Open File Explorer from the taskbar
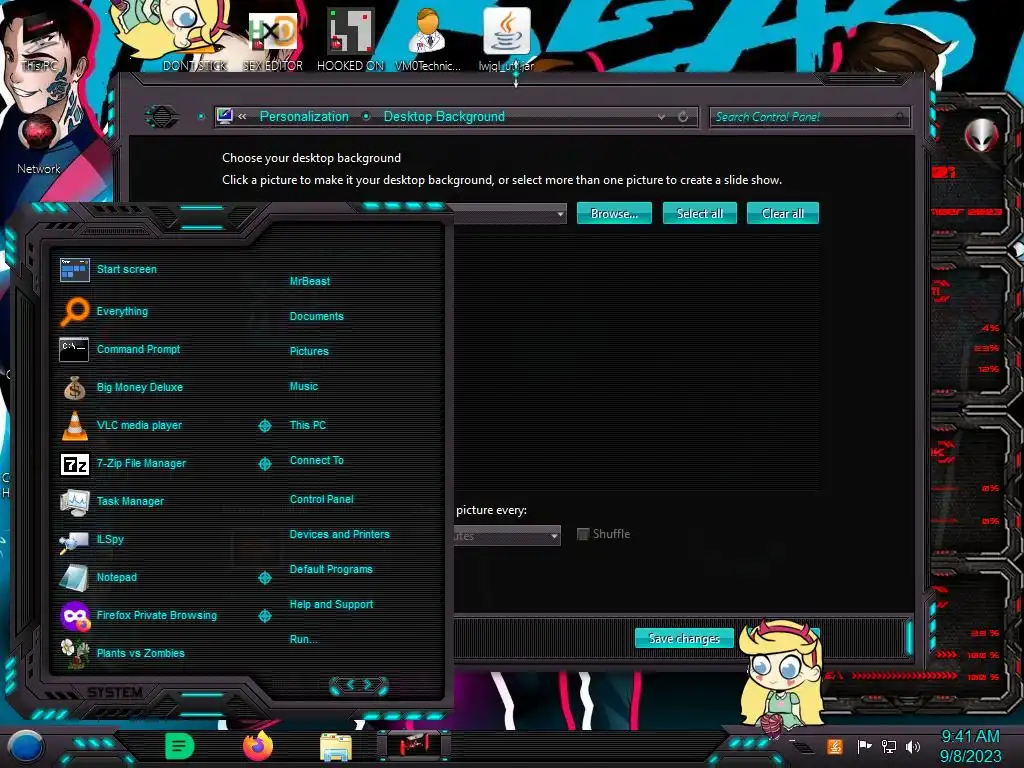The width and height of the screenshot is (1024, 768). [x=336, y=747]
